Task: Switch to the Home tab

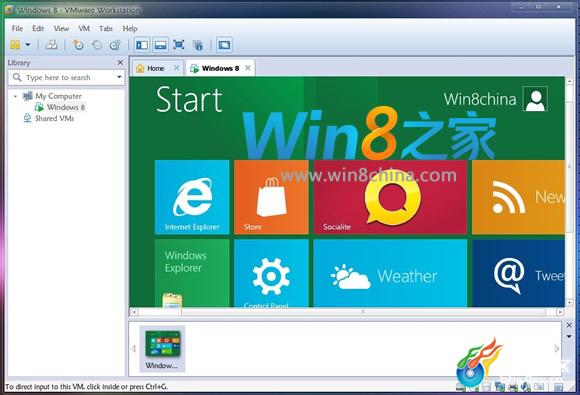Action: (x=155, y=68)
